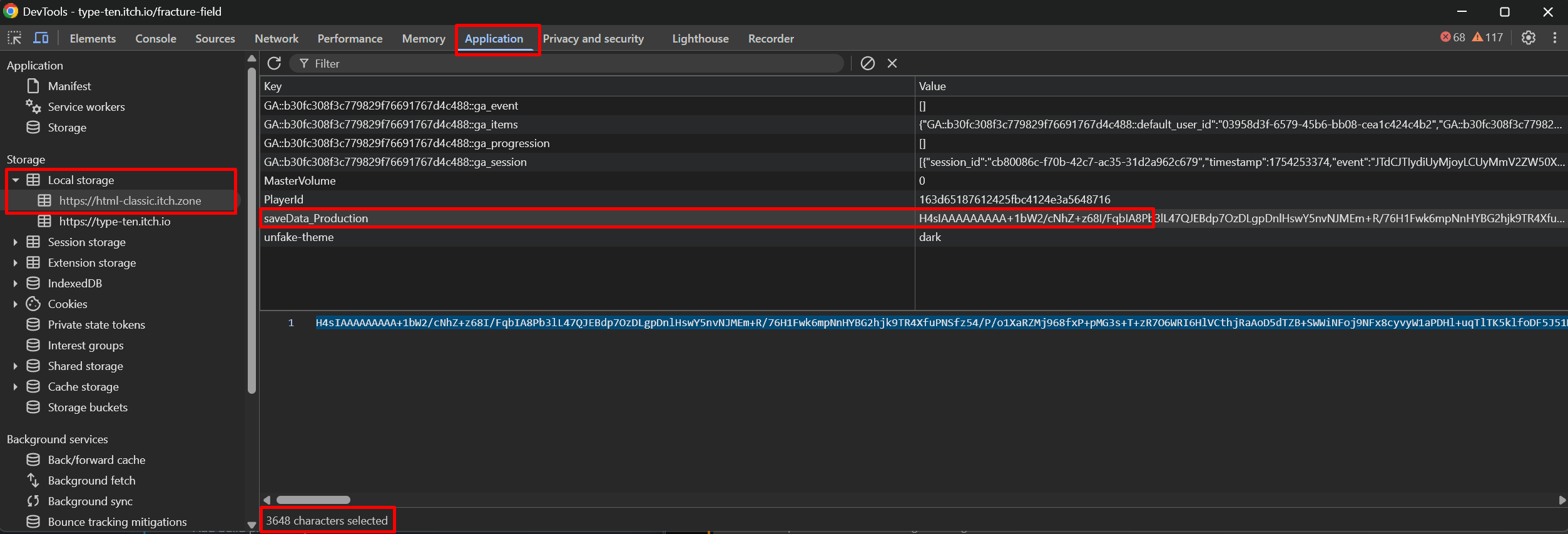Activate the inspect element picker icon
1568x534 pixels.
14,38
